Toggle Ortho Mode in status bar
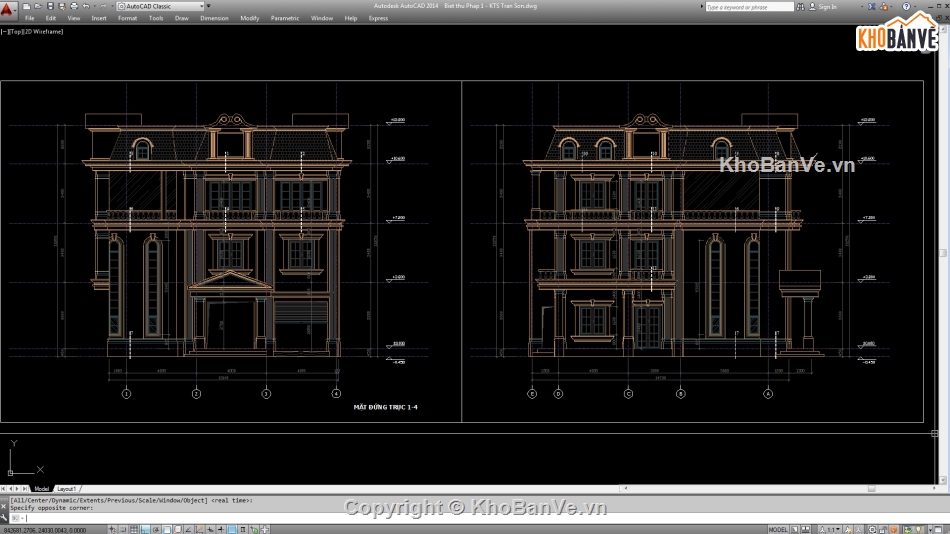Viewport: 950px width, 534px height. click(145, 530)
